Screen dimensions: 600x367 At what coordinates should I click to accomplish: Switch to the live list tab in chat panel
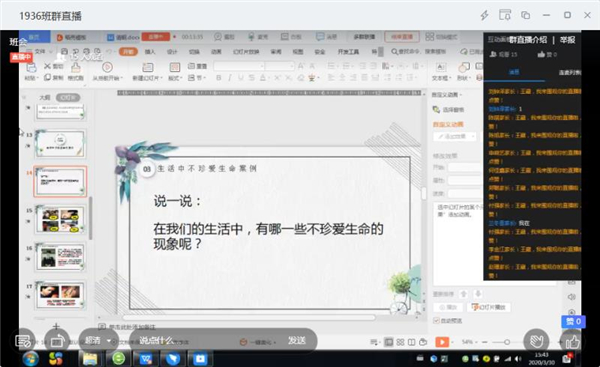click(569, 72)
